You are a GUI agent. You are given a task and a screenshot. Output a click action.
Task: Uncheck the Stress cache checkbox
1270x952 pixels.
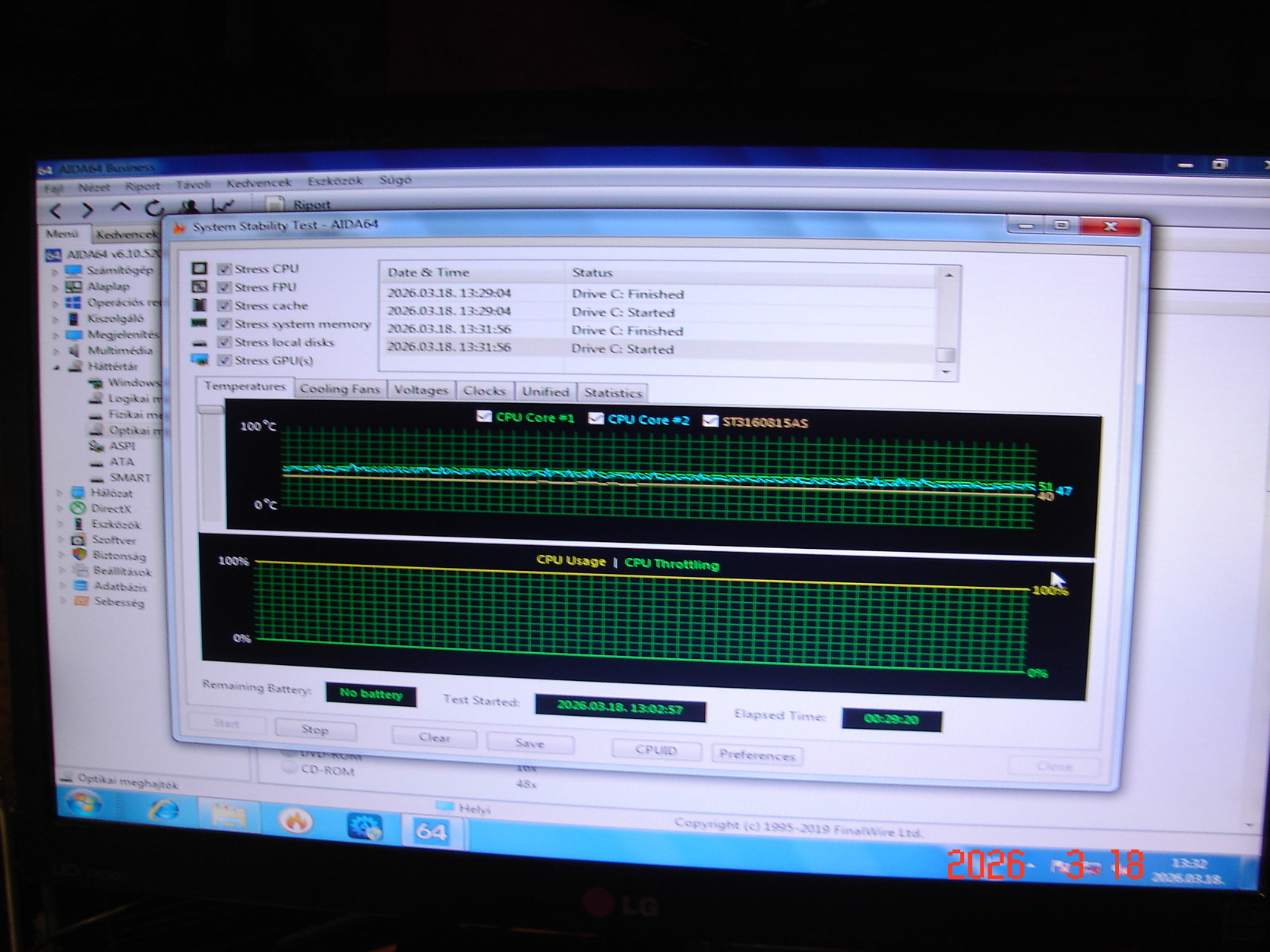[224, 305]
